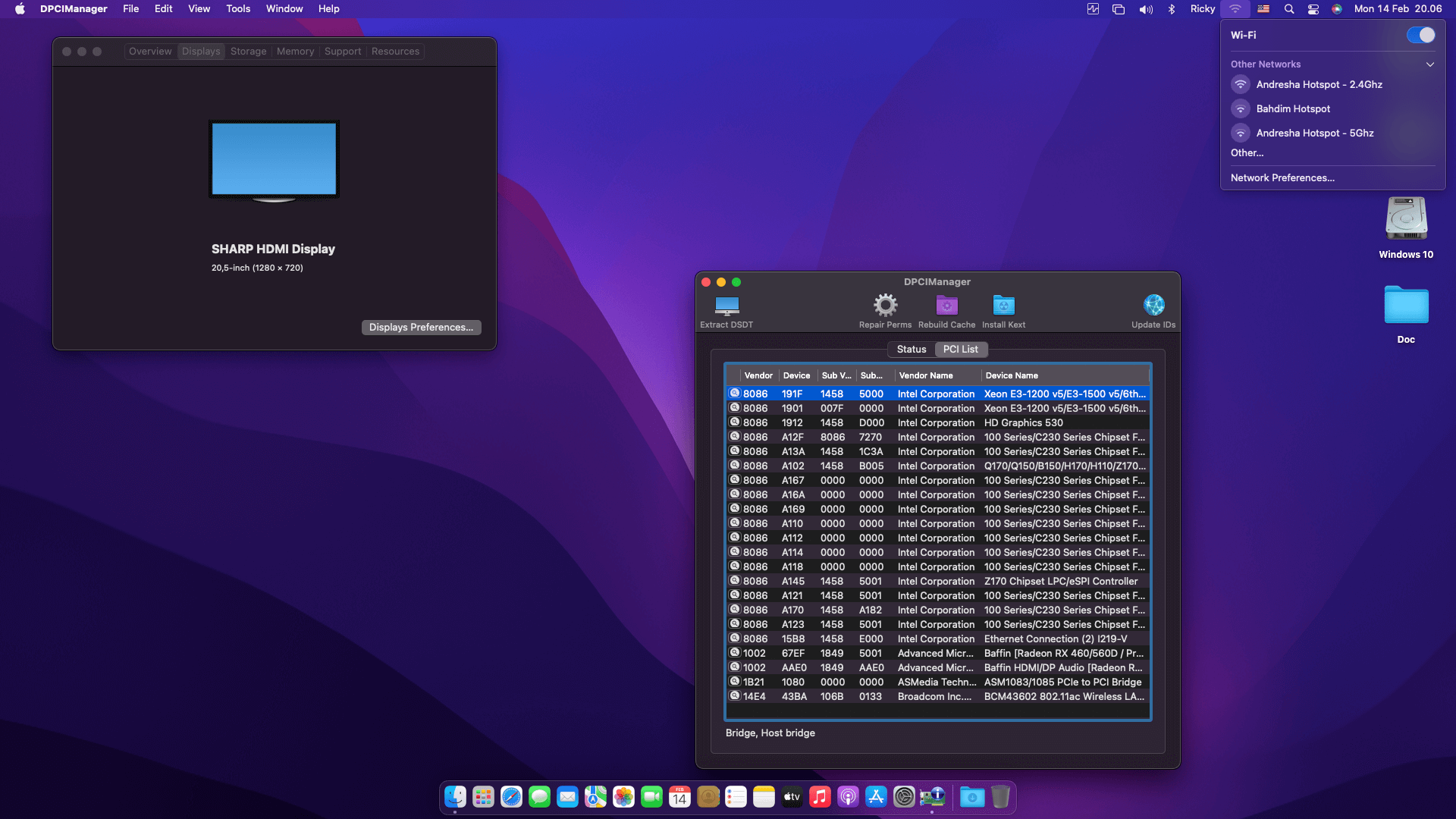This screenshot has width=1456, height=819.
Task: Open the Calendar icon showing 14
Action: [679, 796]
